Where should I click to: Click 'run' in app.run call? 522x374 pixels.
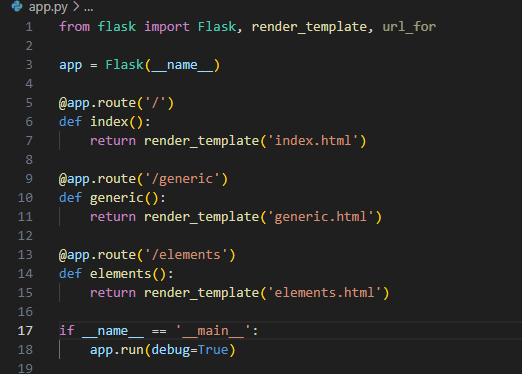click(132, 350)
